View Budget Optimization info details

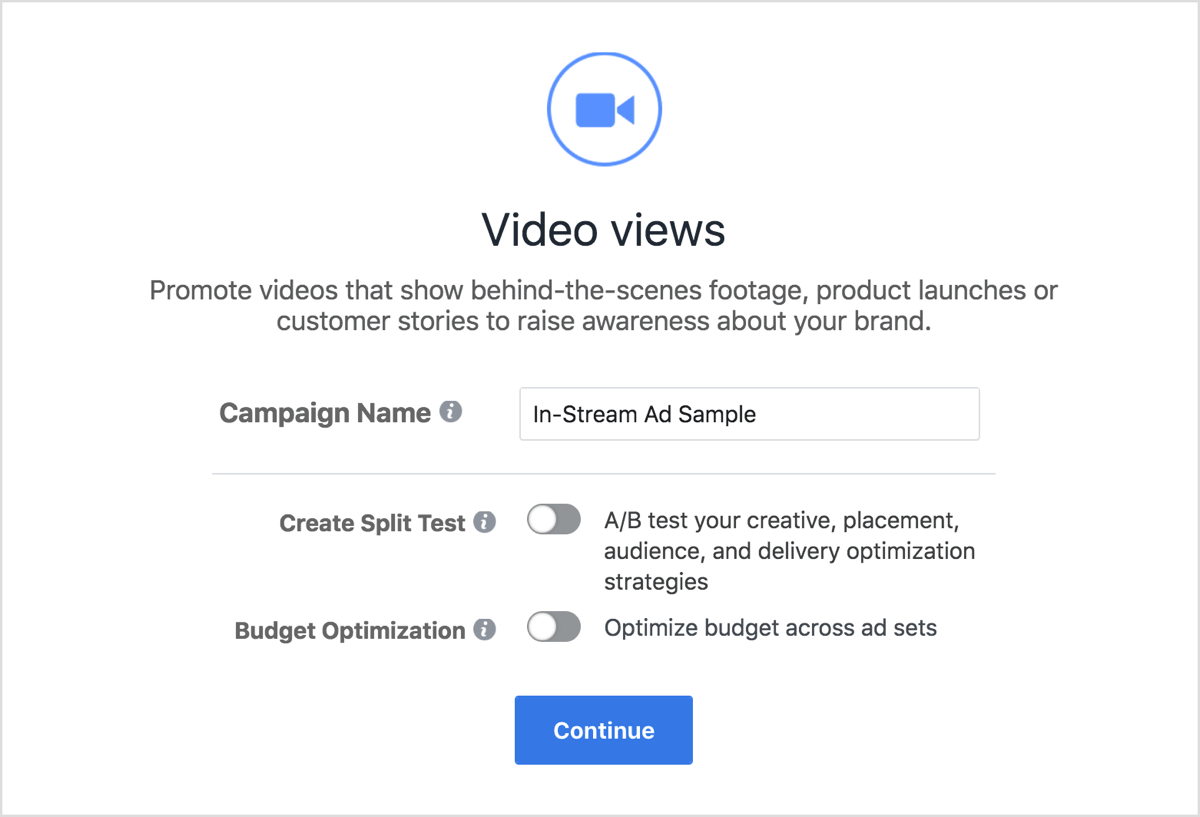[487, 629]
